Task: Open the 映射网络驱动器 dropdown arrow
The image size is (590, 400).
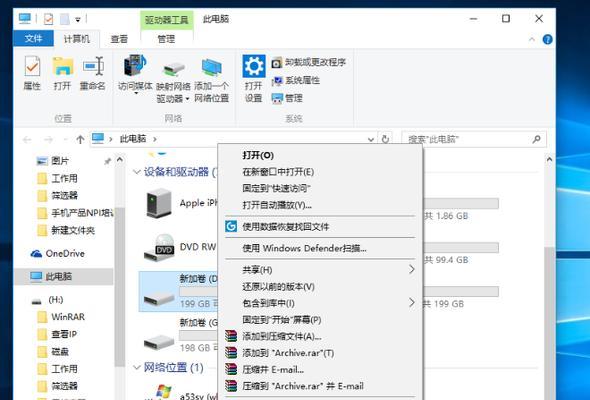Action: click(187, 99)
